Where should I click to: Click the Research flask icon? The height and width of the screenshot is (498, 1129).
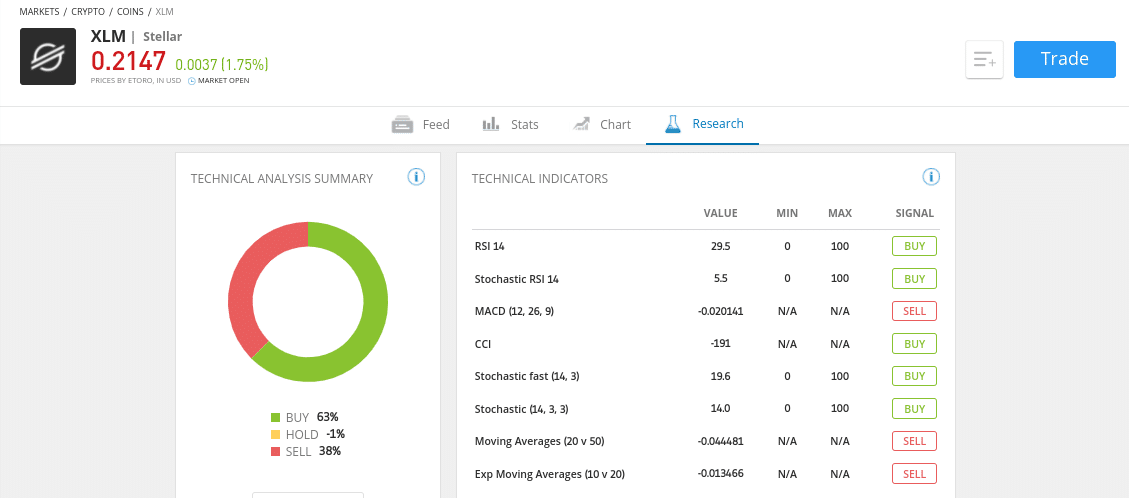pos(673,124)
